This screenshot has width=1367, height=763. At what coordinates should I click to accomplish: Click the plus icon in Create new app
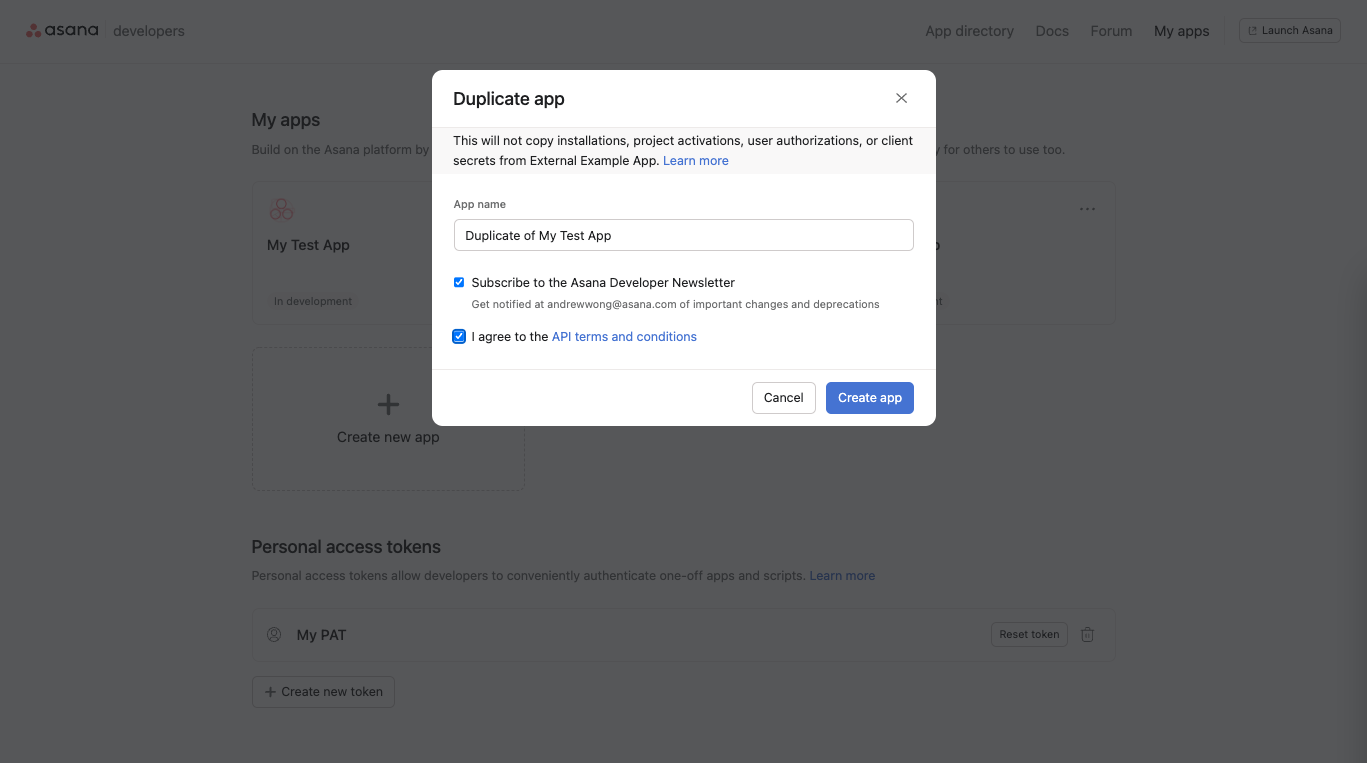(x=388, y=404)
